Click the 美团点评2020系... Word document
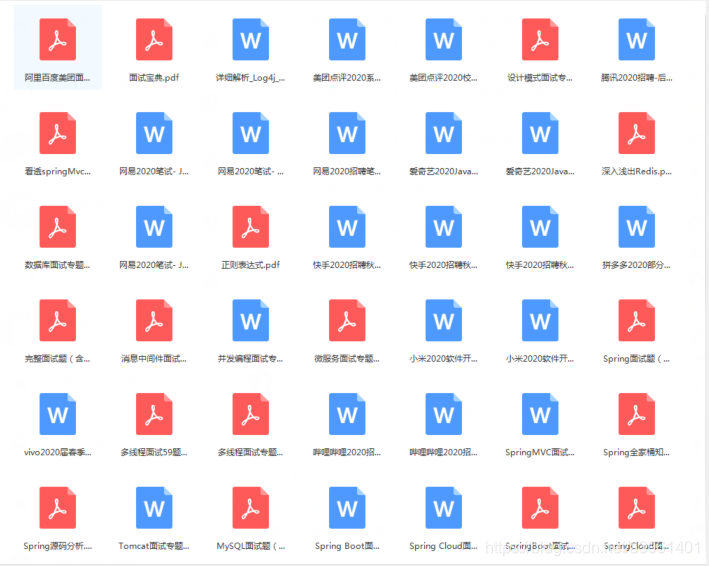This screenshot has height=566, width=709. [x=347, y=39]
